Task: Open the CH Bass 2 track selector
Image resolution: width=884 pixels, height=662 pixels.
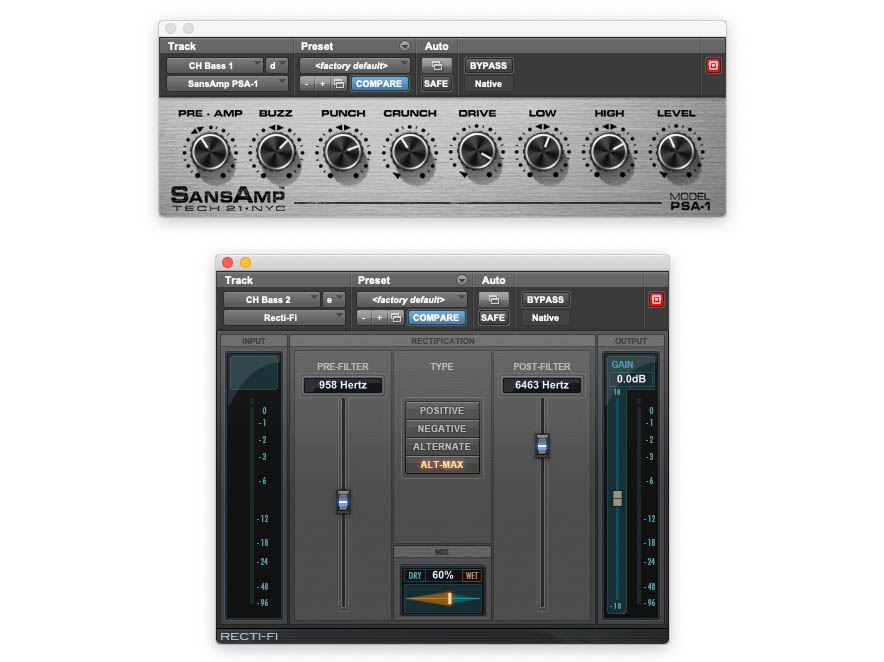Action: tap(272, 299)
